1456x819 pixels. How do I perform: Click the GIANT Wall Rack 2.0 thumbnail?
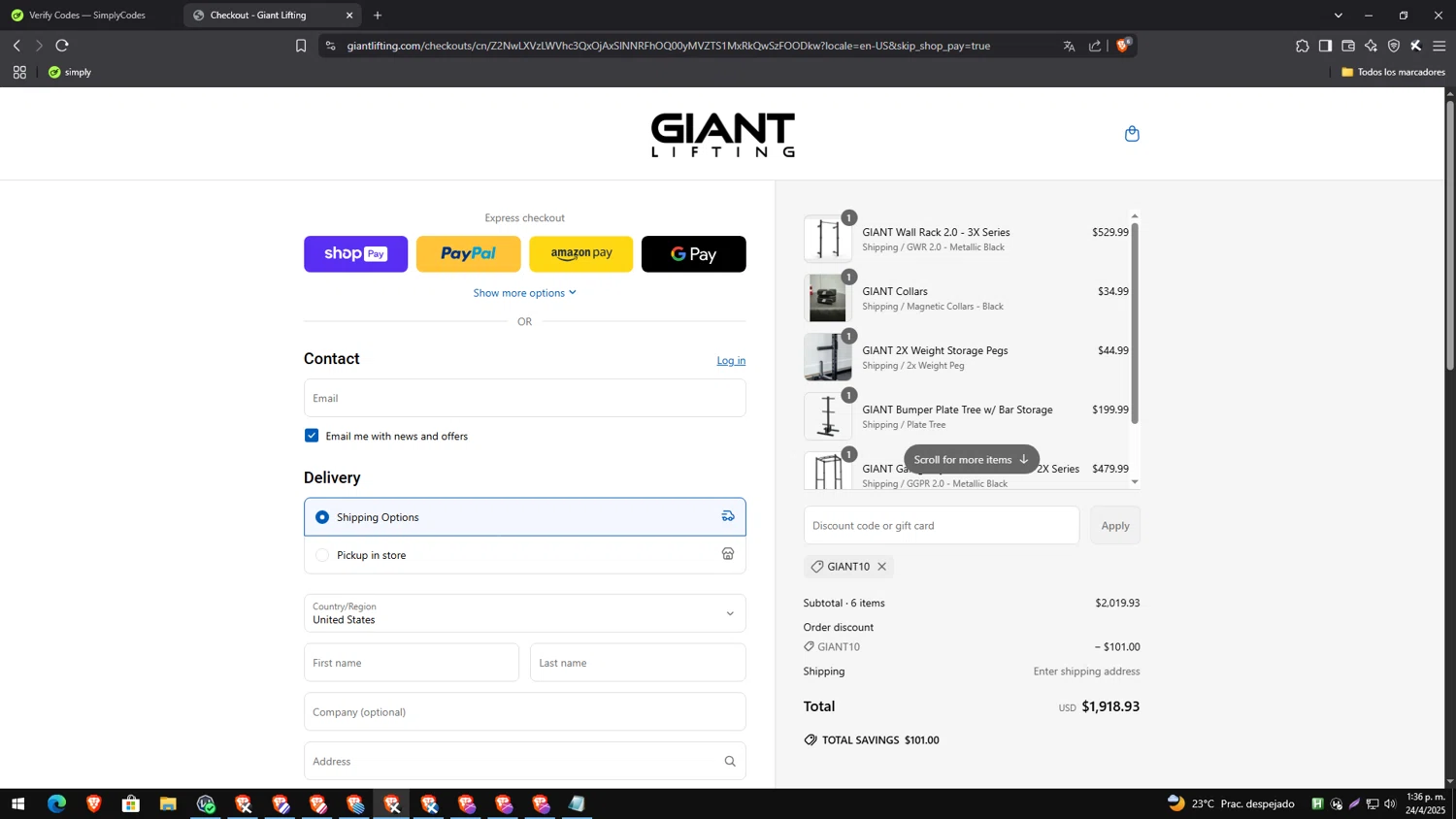828,239
